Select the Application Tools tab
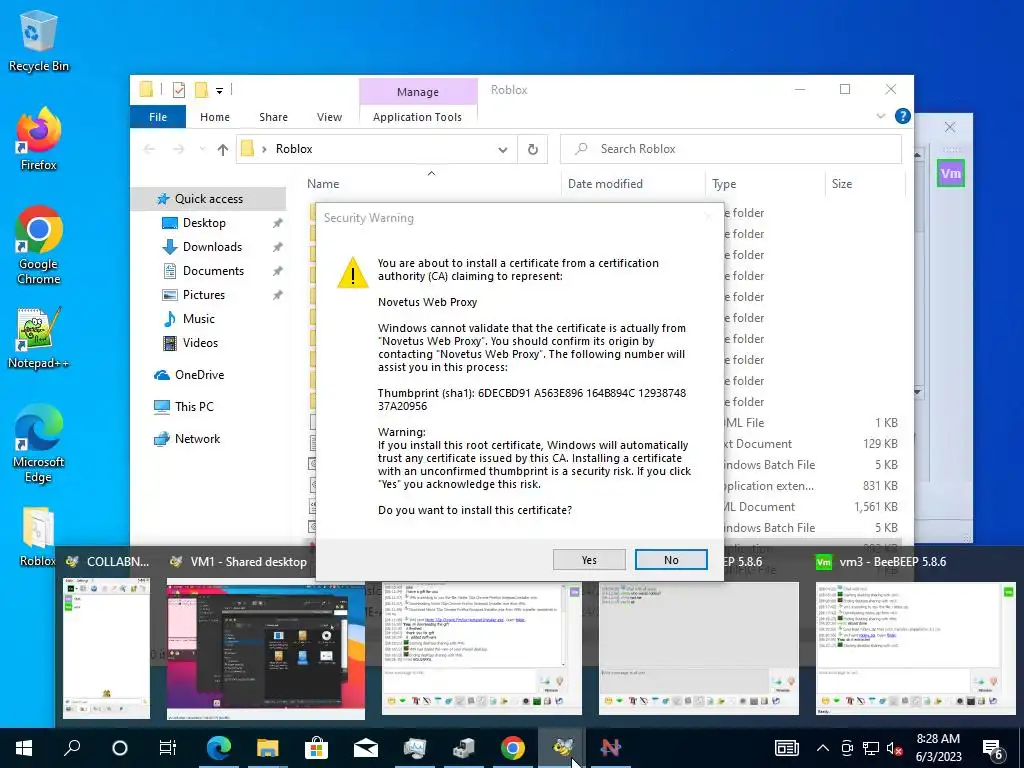The width and height of the screenshot is (1024, 768). tap(417, 117)
